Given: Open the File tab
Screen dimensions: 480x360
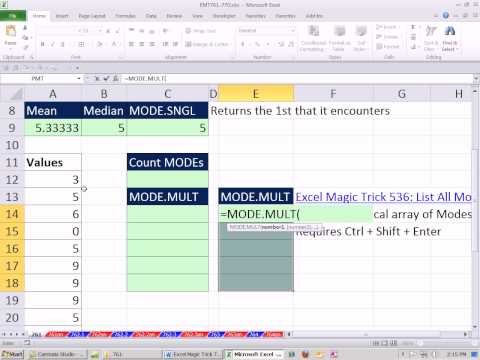Looking at the screenshot, I should click(x=13, y=16).
